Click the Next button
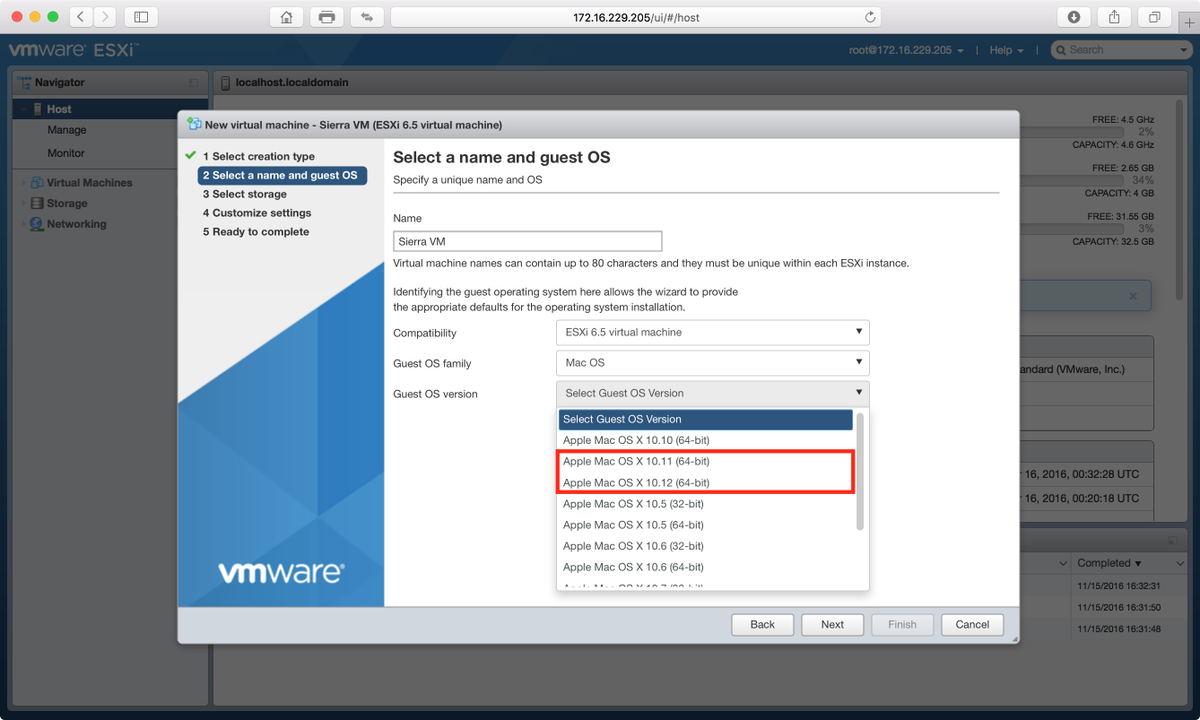 pyautogui.click(x=832, y=624)
